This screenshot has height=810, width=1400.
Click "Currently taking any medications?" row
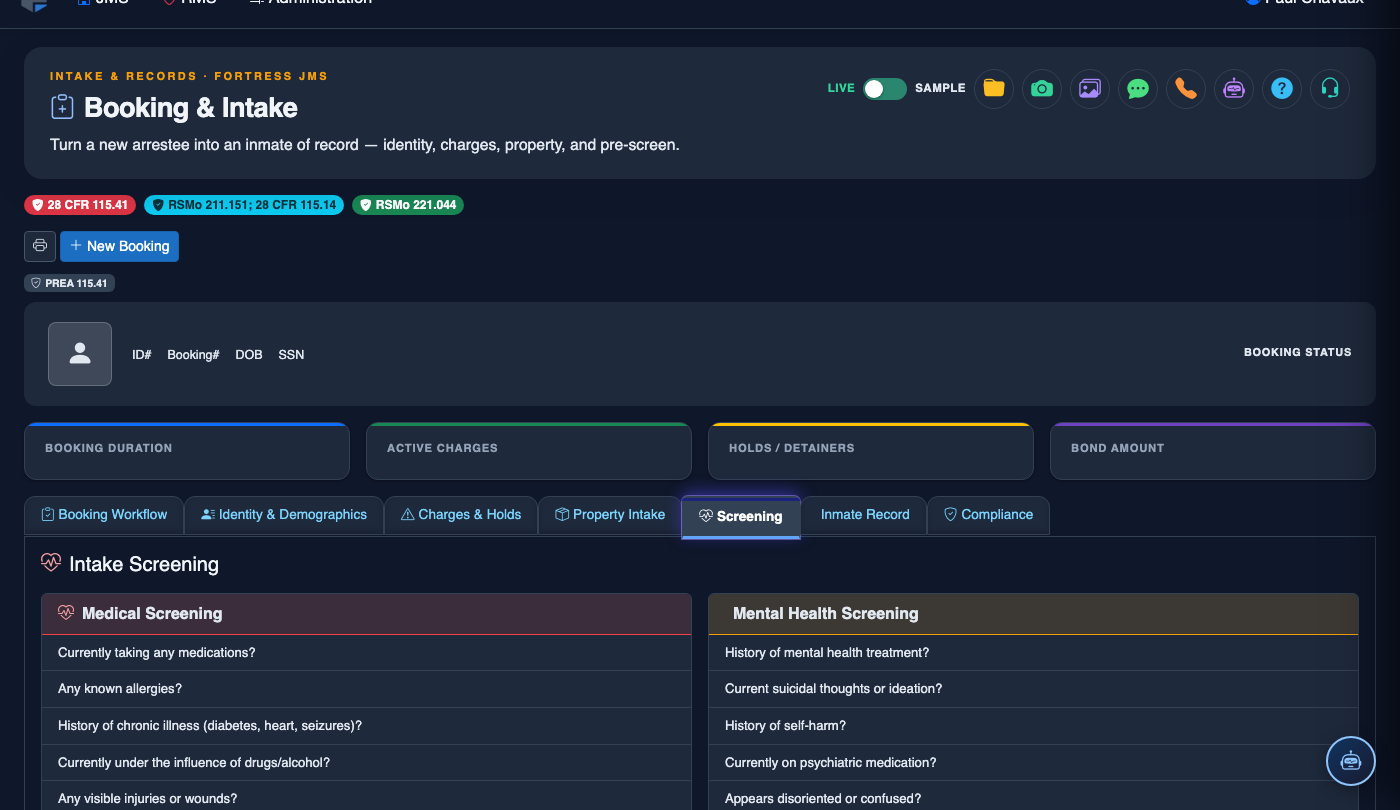point(366,653)
